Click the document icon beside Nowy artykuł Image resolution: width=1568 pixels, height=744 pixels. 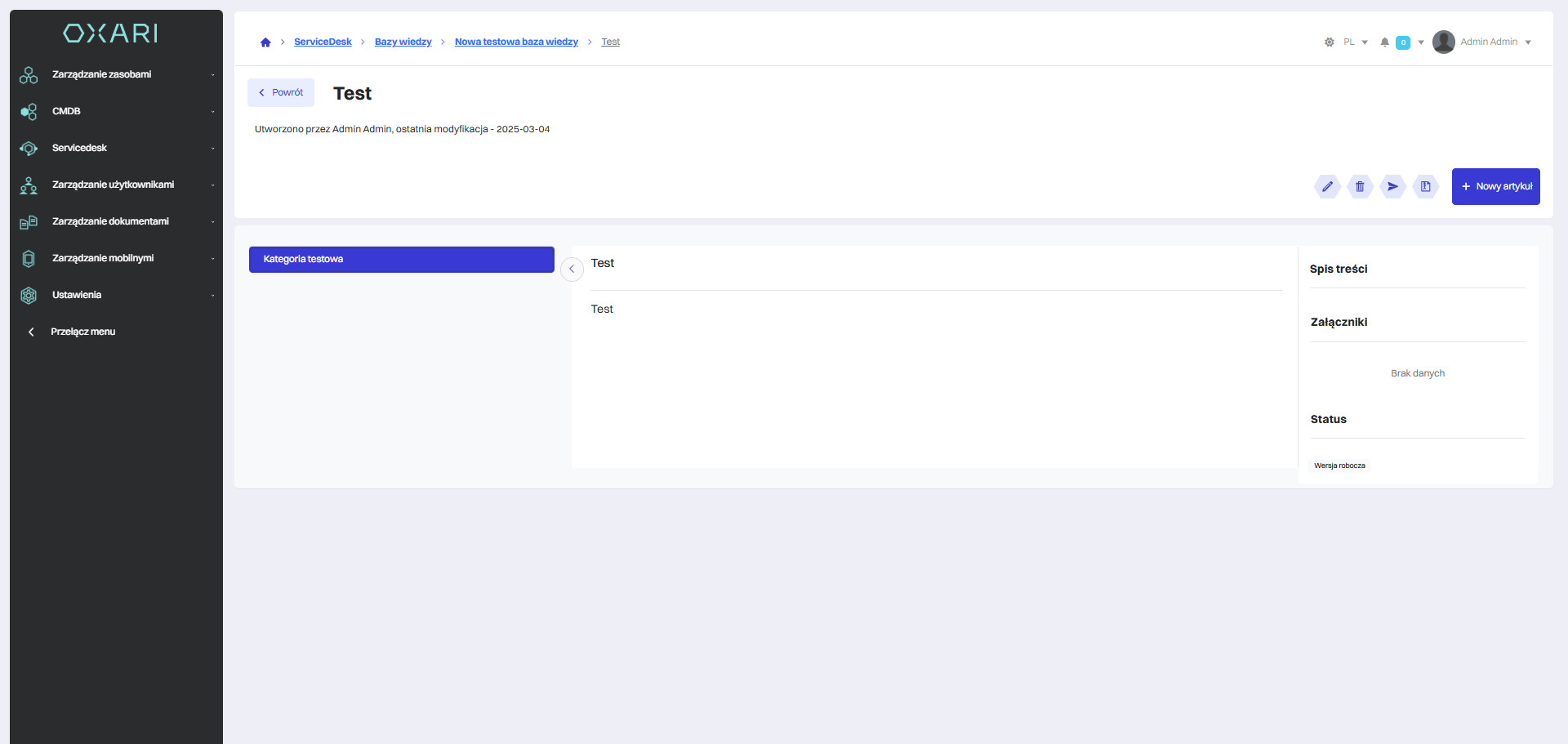(x=1425, y=186)
